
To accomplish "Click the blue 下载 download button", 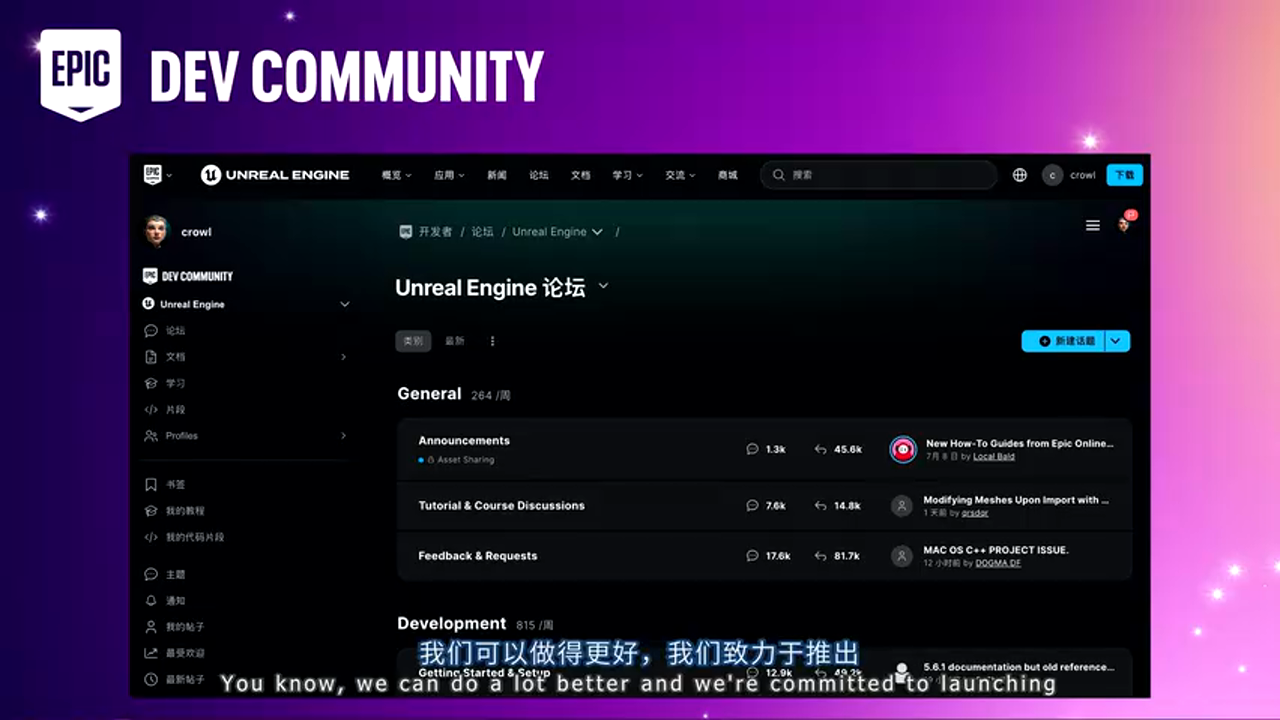I will (x=1125, y=175).
